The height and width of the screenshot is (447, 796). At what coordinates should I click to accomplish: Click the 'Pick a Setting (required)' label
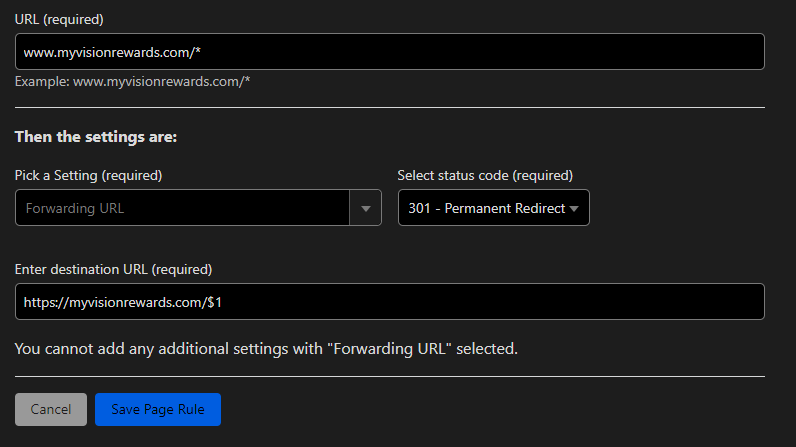[88, 176]
